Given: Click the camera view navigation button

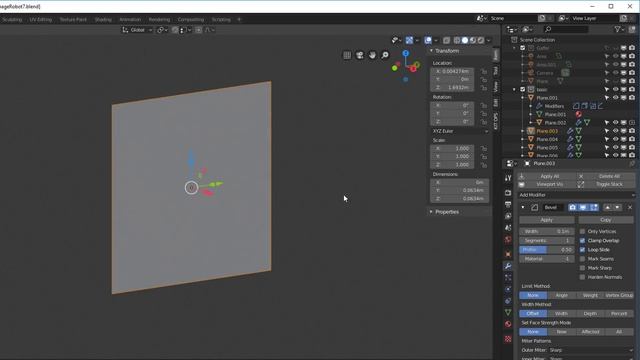Looking at the screenshot, I should [360, 55].
